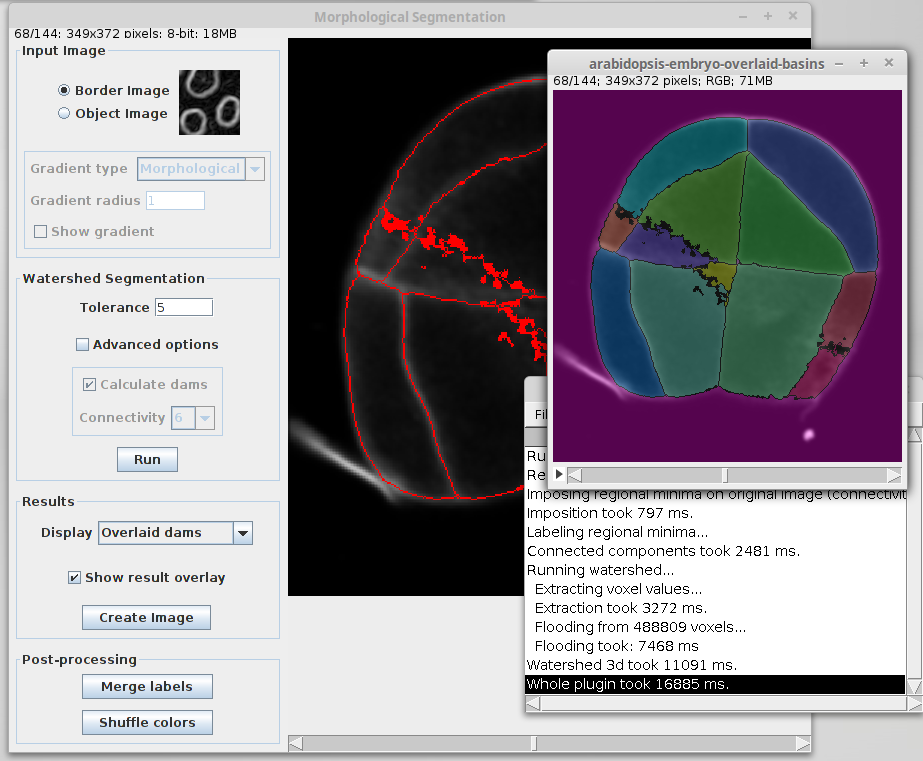Toggle the Show gradient checkbox
Image resolution: width=923 pixels, height=761 pixels.
41,231
